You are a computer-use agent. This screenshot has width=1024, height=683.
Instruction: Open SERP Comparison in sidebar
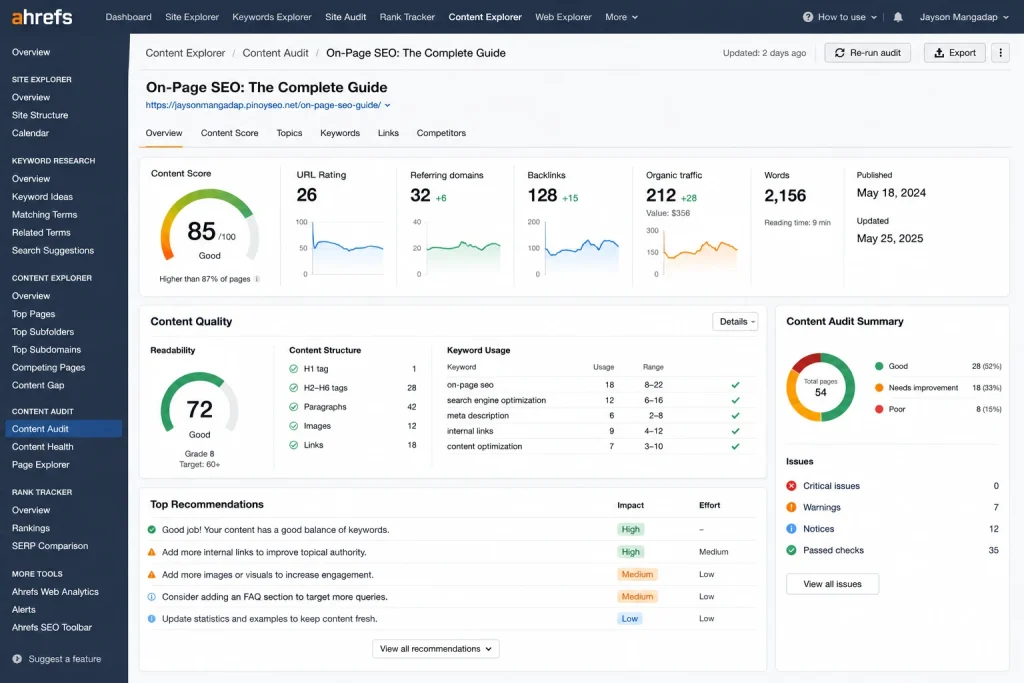[50, 546]
